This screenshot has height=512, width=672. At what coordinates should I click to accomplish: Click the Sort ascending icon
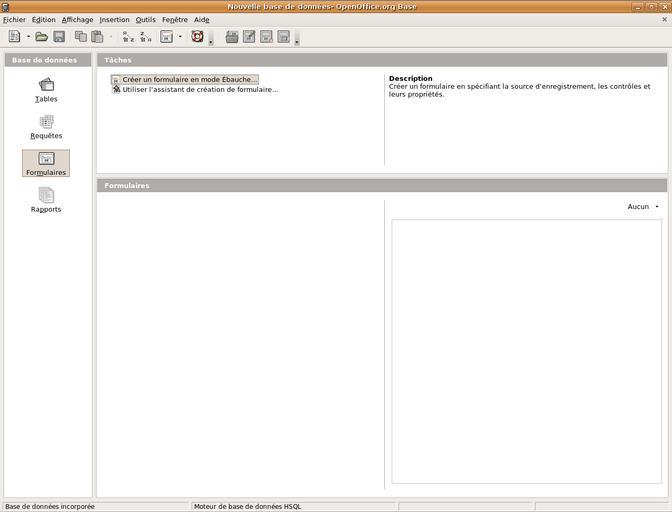[x=128, y=37]
